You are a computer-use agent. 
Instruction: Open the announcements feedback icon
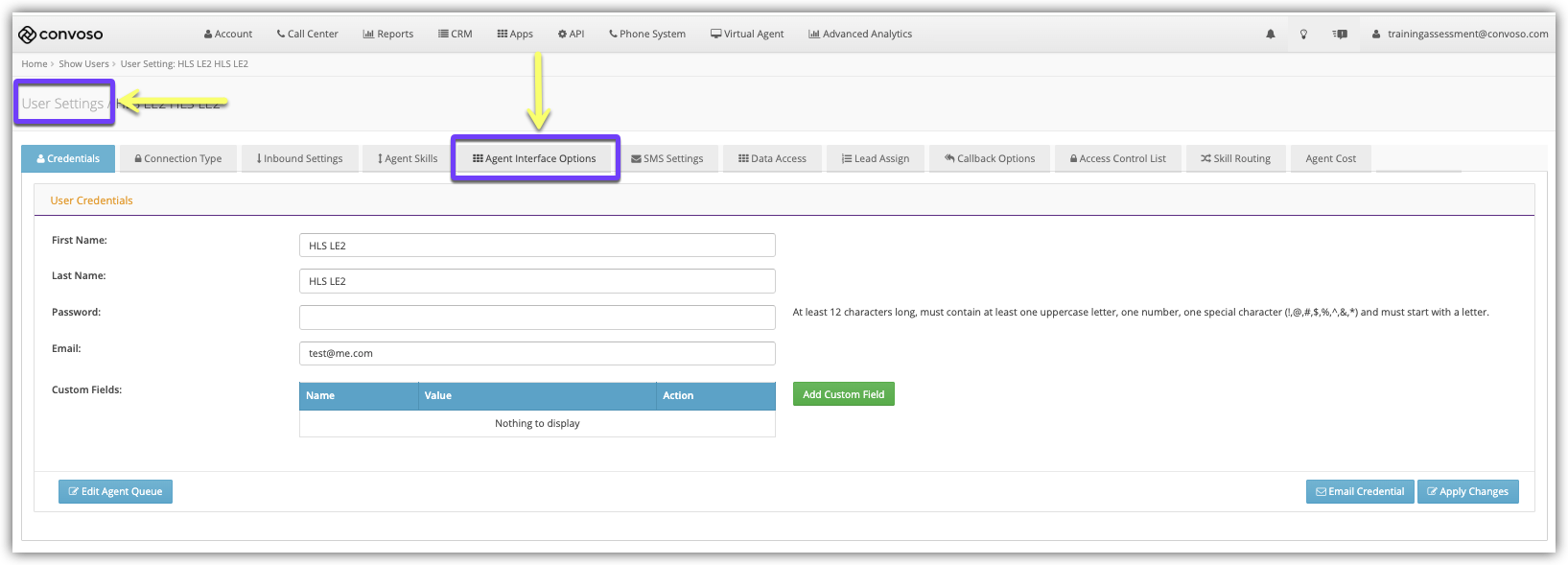pos(1340,35)
